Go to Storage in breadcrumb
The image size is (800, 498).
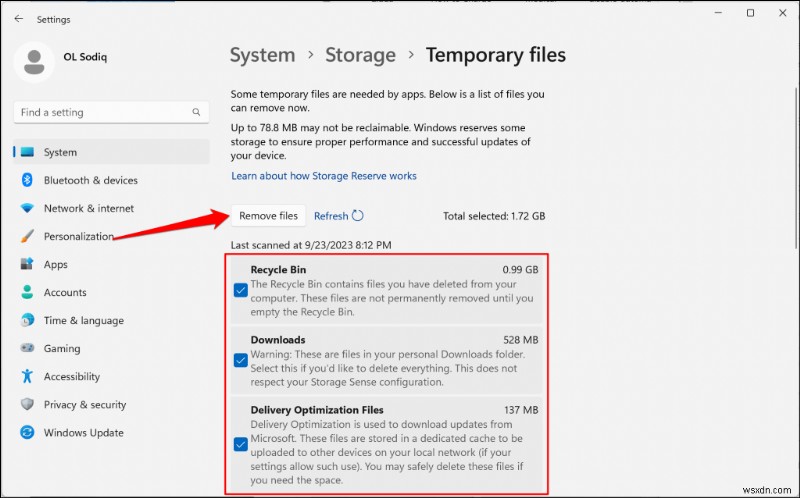pyautogui.click(x=360, y=55)
